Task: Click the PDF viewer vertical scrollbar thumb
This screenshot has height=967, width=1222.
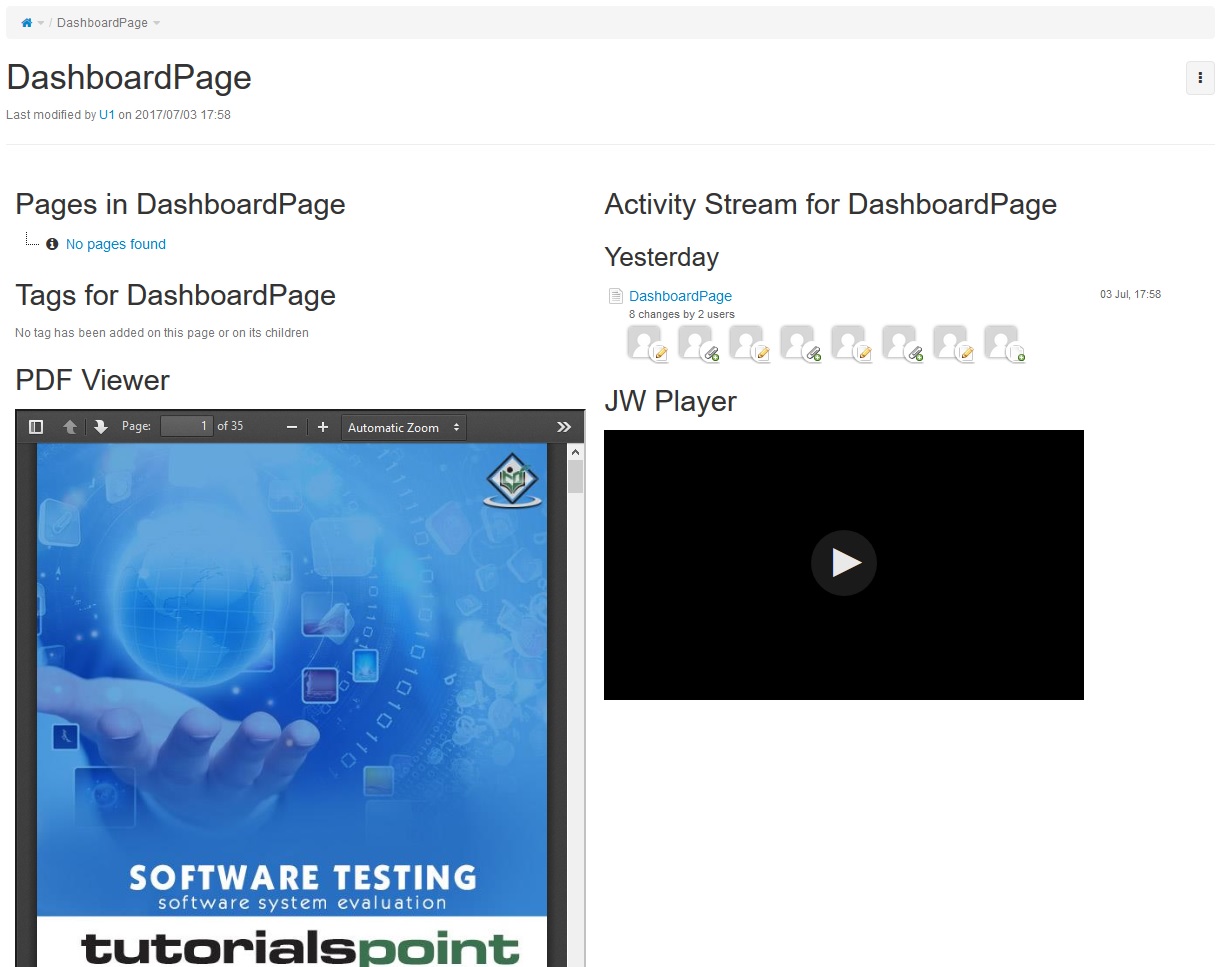Action: [575, 476]
